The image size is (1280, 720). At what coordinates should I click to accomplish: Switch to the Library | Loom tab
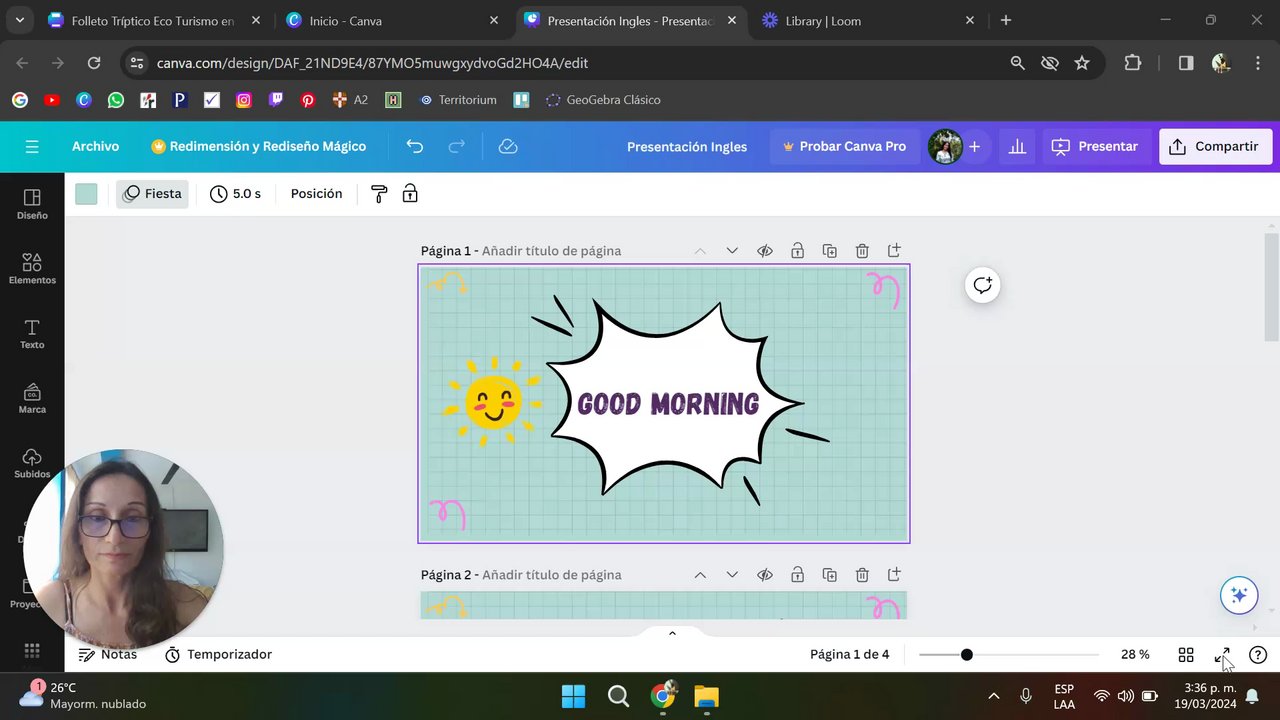[x=868, y=21]
